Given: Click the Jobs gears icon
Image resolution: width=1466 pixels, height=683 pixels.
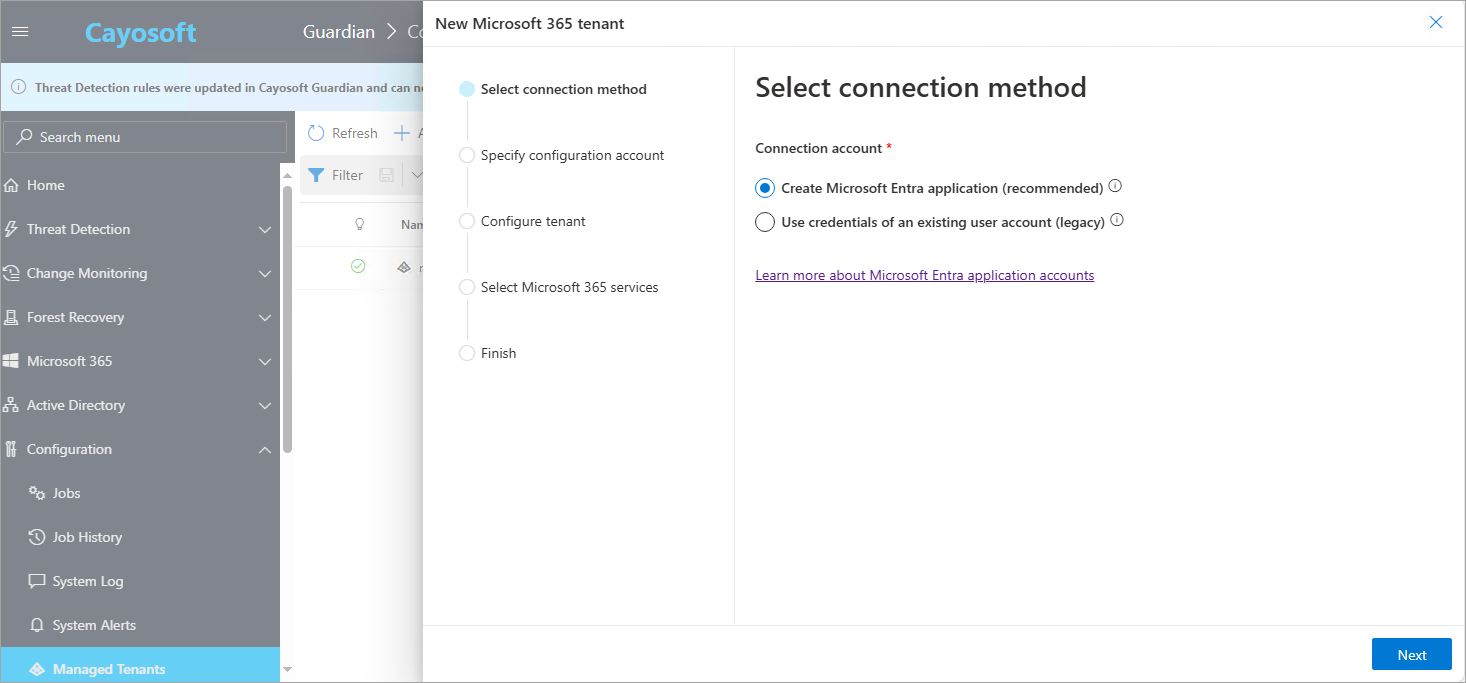Looking at the screenshot, I should point(37,493).
